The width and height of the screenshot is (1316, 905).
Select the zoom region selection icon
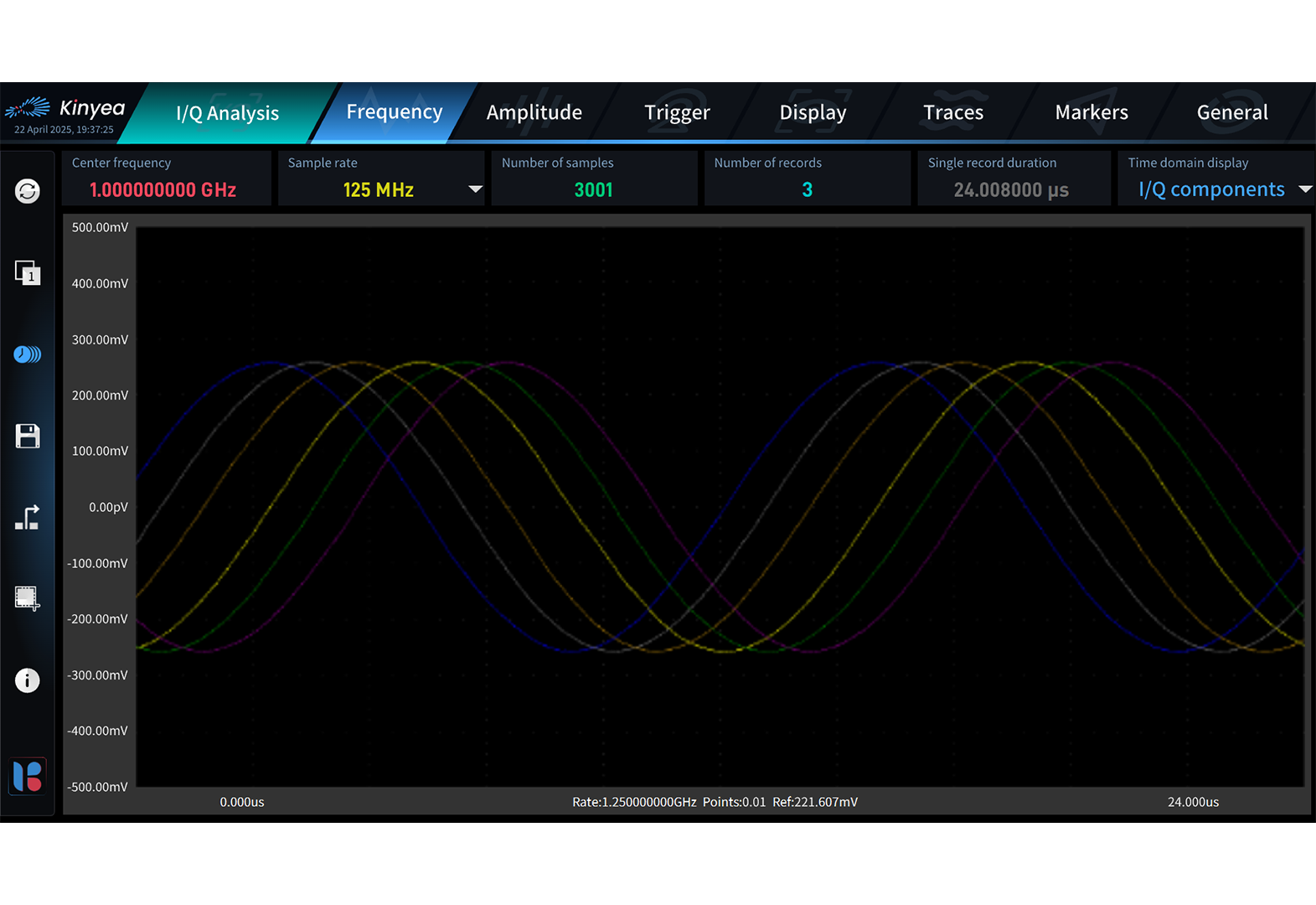click(x=28, y=598)
